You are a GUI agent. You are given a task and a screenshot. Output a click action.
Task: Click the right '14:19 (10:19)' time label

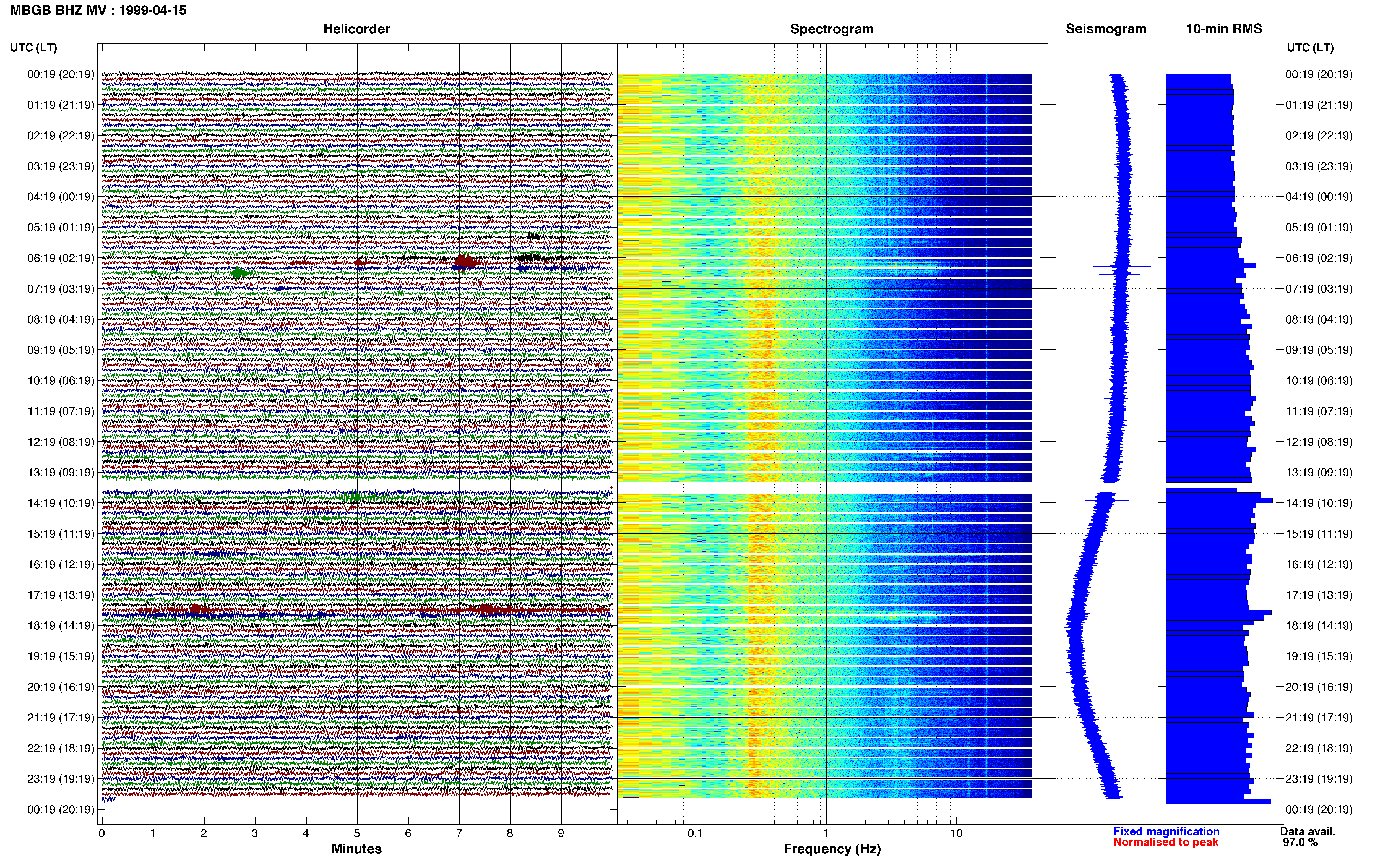[x=1319, y=504]
